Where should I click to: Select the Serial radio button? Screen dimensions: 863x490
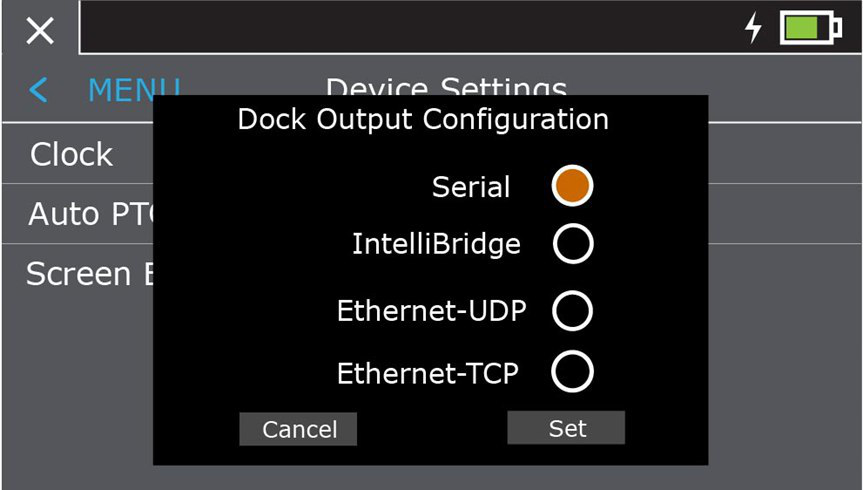pos(572,186)
